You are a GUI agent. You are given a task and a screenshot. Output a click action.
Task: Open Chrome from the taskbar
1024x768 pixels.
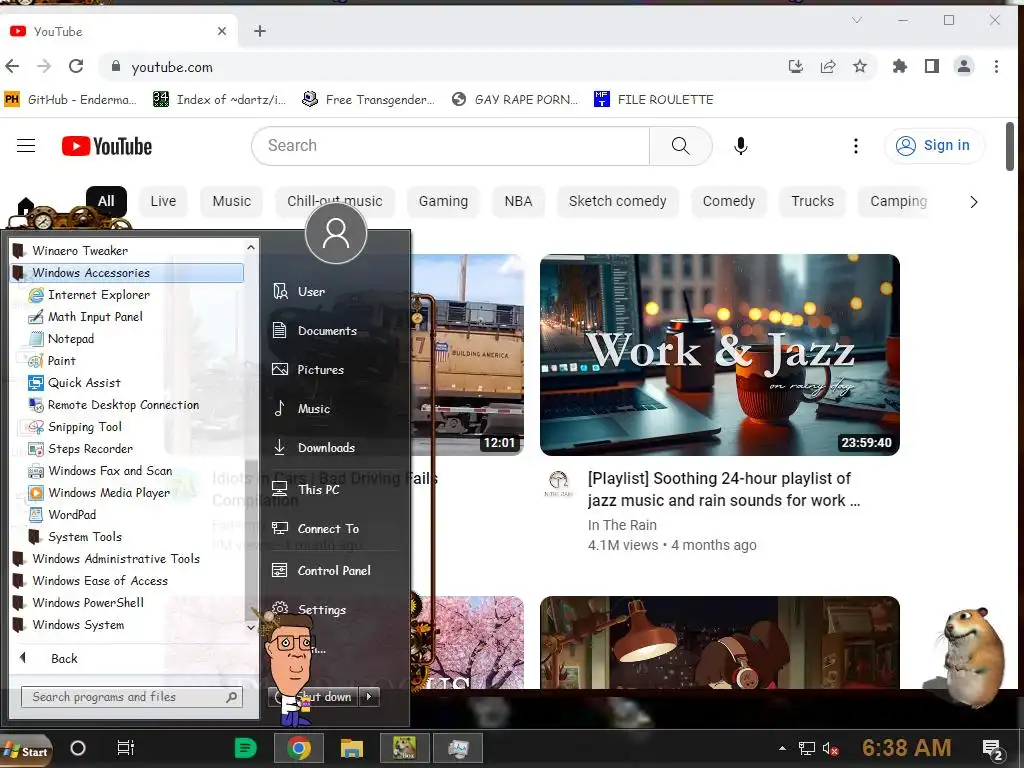(299, 748)
